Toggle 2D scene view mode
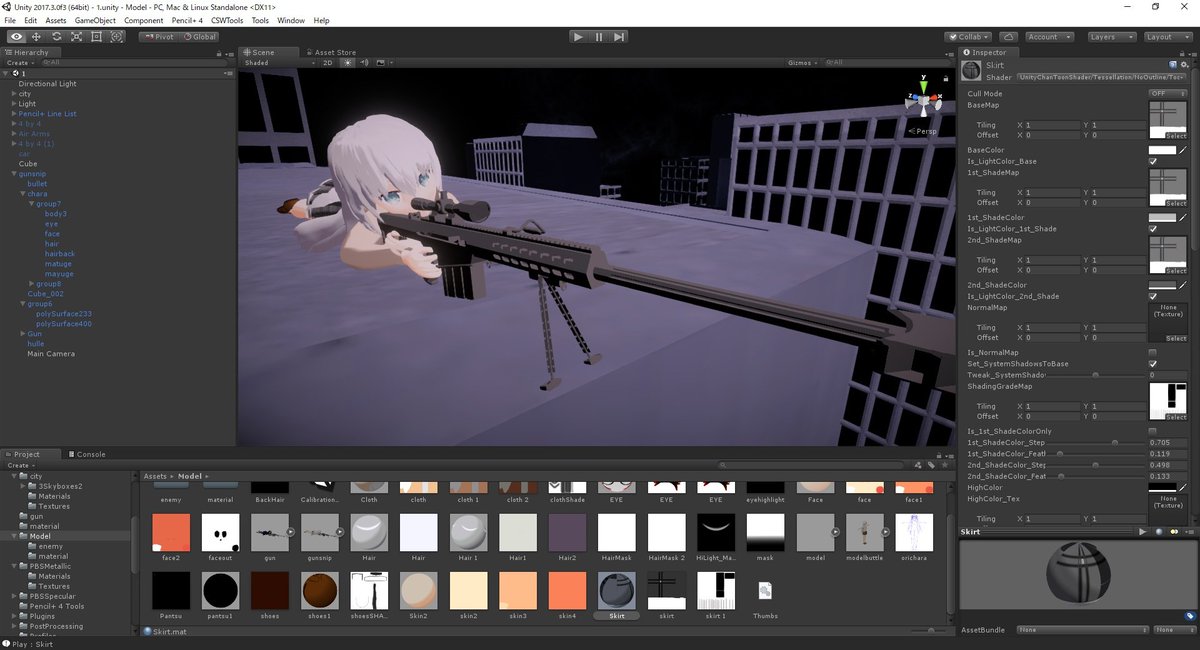 coord(327,63)
